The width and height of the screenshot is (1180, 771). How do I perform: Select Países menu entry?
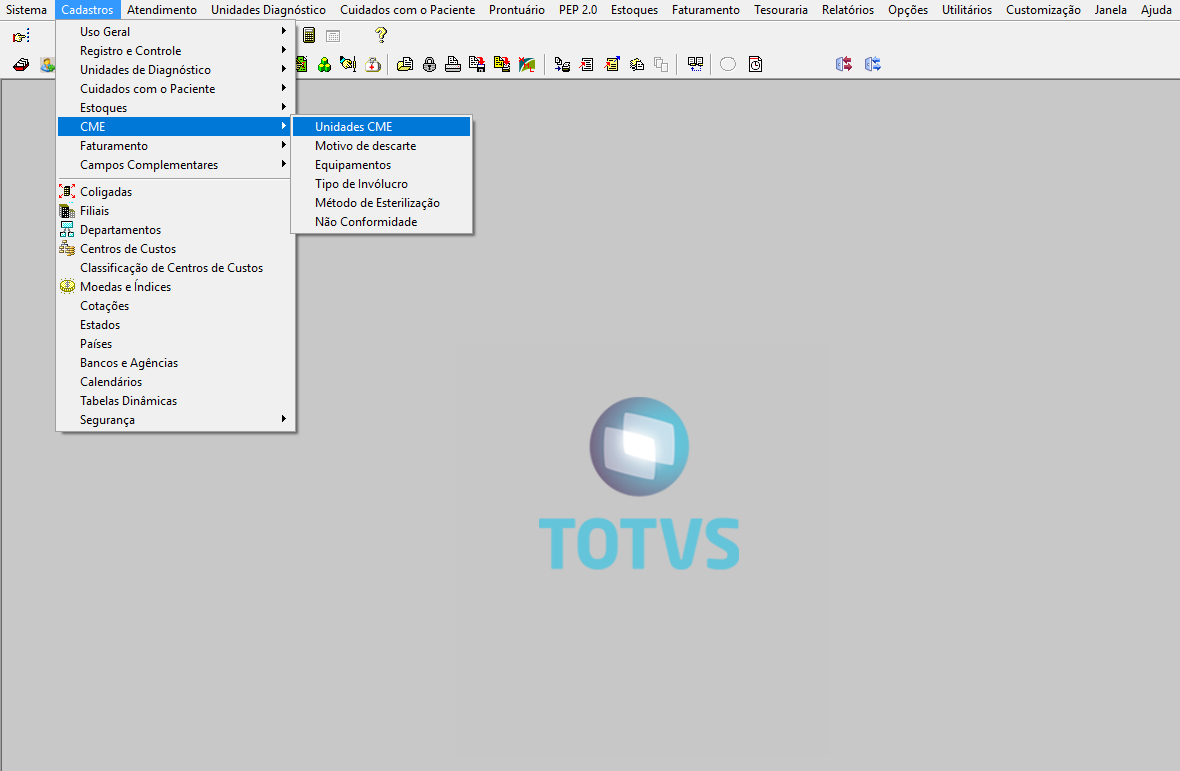point(175,344)
